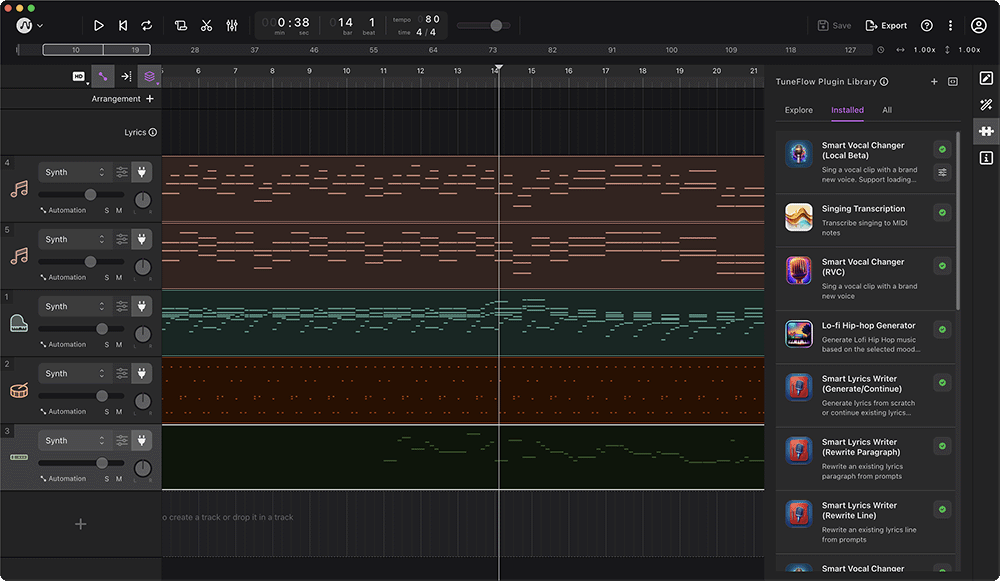Switch to the Installed tab
This screenshot has height=581, width=1000.
click(847, 110)
